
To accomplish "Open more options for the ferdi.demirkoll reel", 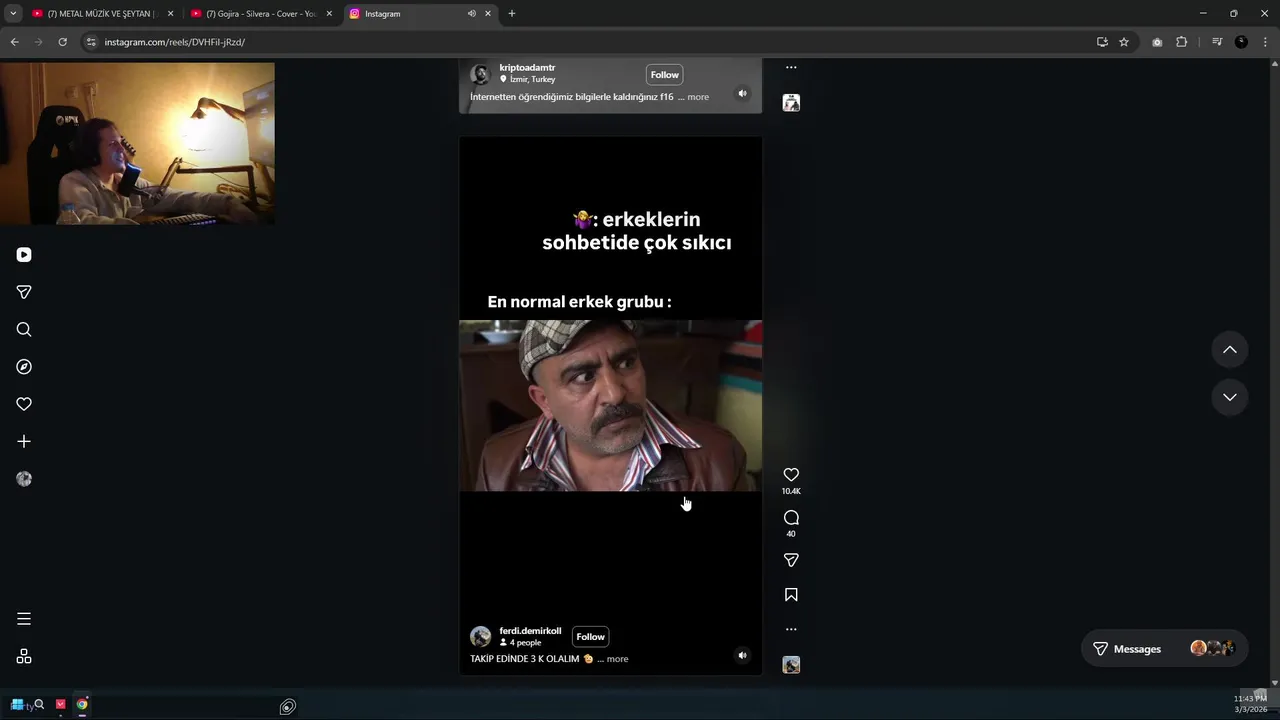I will pos(791,629).
